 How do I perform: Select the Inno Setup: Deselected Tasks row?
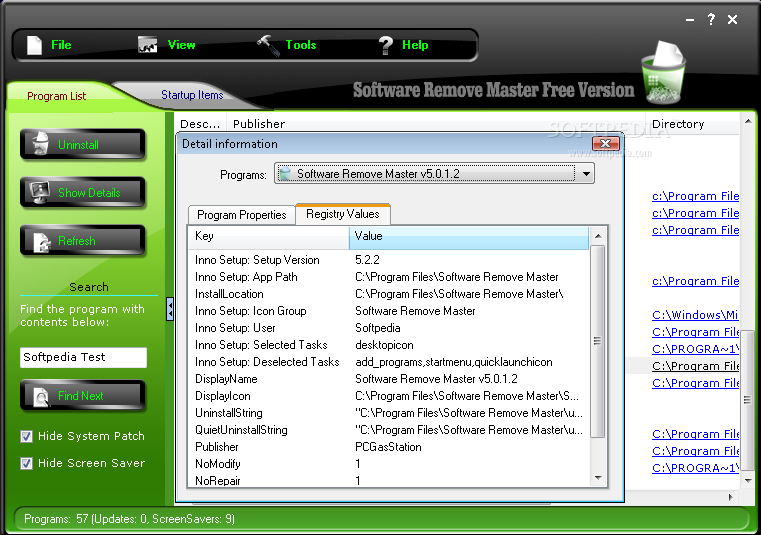click(x=390, y=362)
